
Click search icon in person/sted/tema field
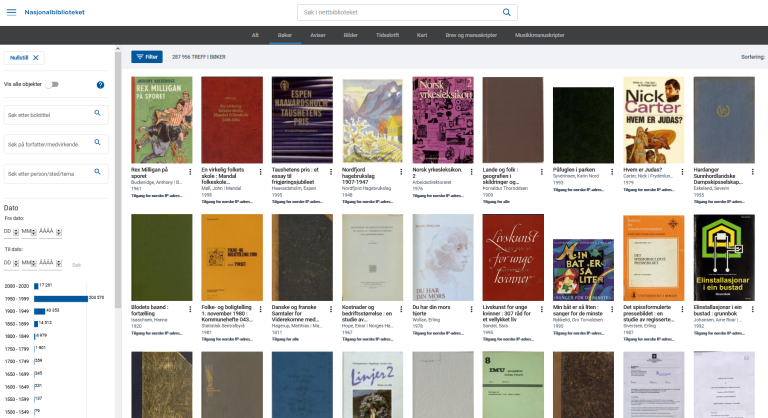pyautogui.click(x=97, y=172)
